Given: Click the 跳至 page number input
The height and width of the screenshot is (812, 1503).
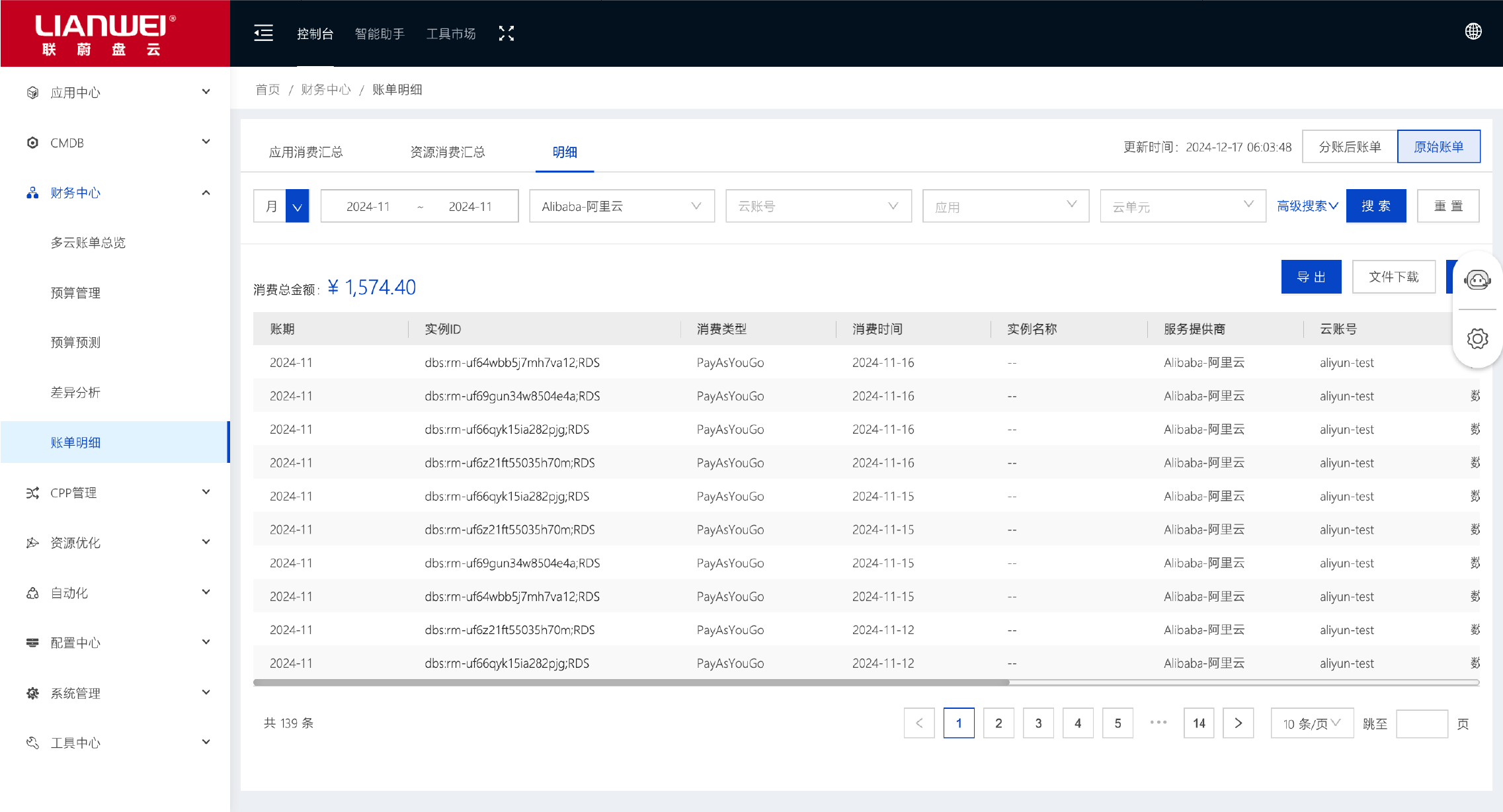Looking at the screenshot, I should (x=1422, y=724).
